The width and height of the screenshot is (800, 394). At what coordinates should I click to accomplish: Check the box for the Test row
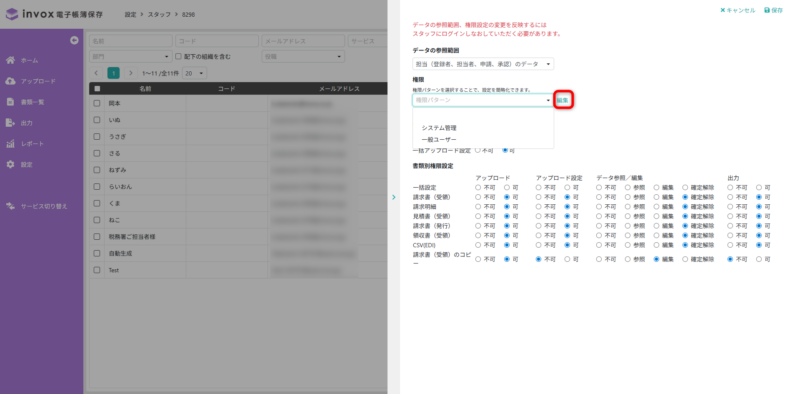(97, 270)
